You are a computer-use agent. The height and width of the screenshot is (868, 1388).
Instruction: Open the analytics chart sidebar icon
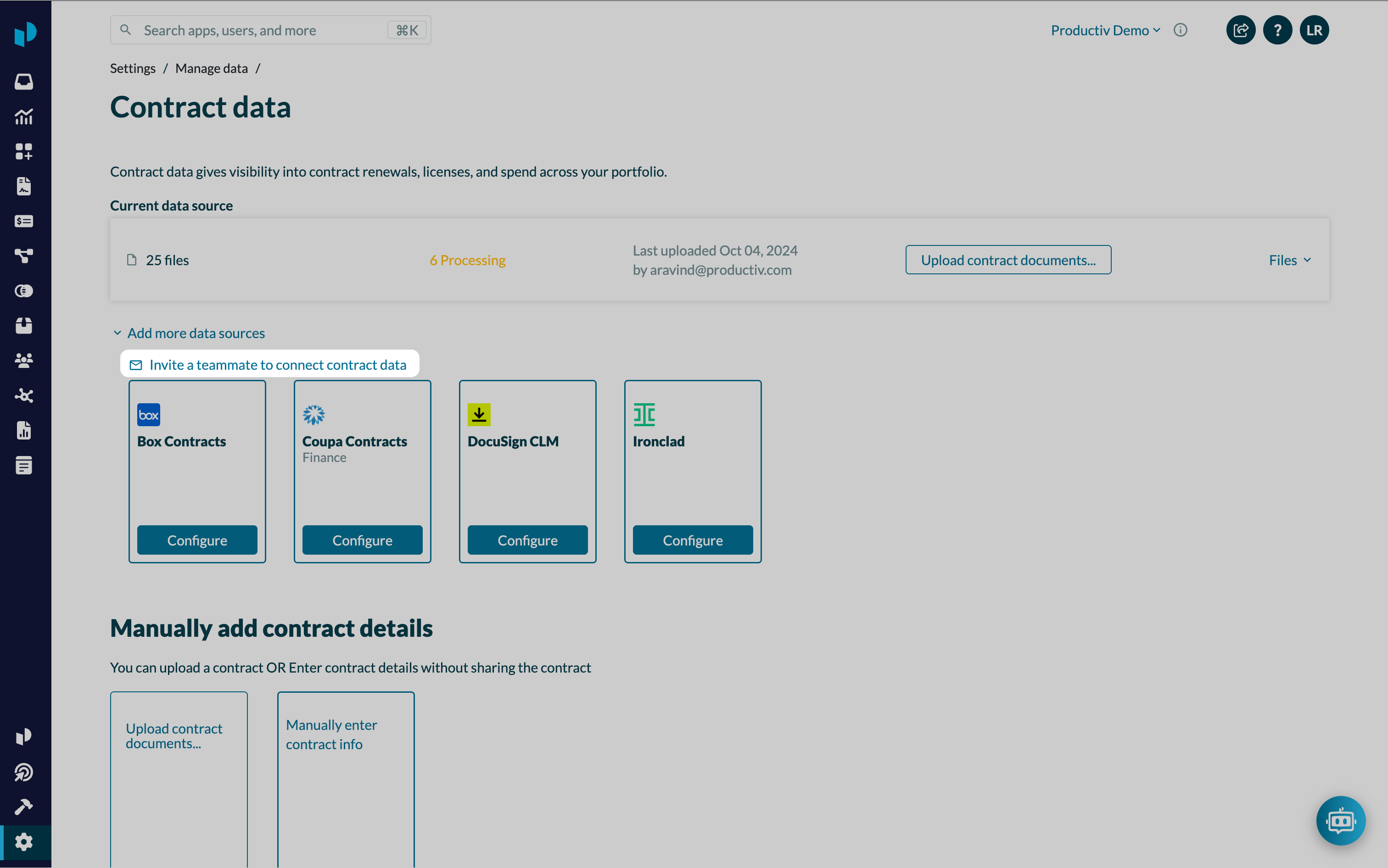pos(23,117)
